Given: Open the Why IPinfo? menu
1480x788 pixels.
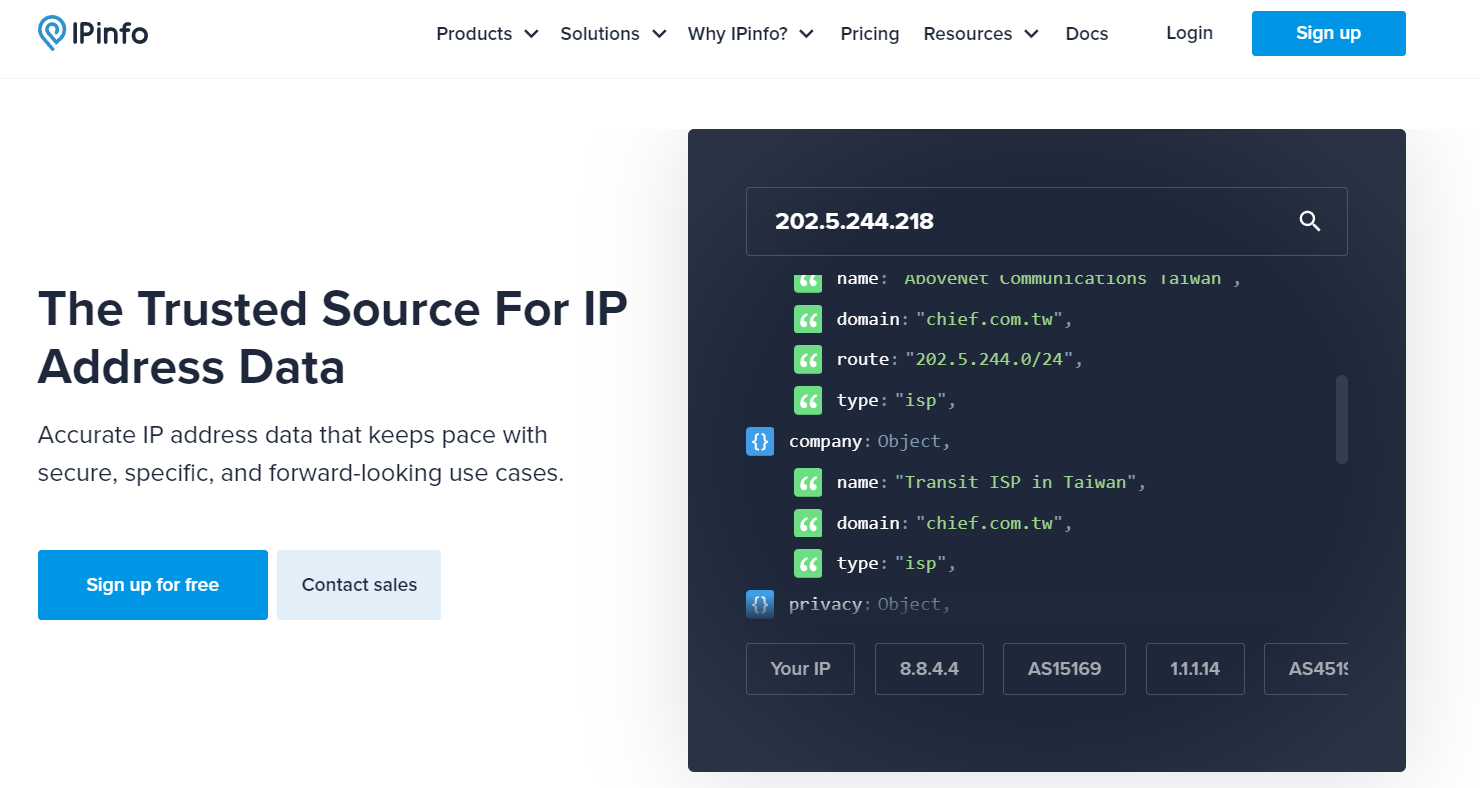Looking at the screenshot, I should (x=751, y=33).
